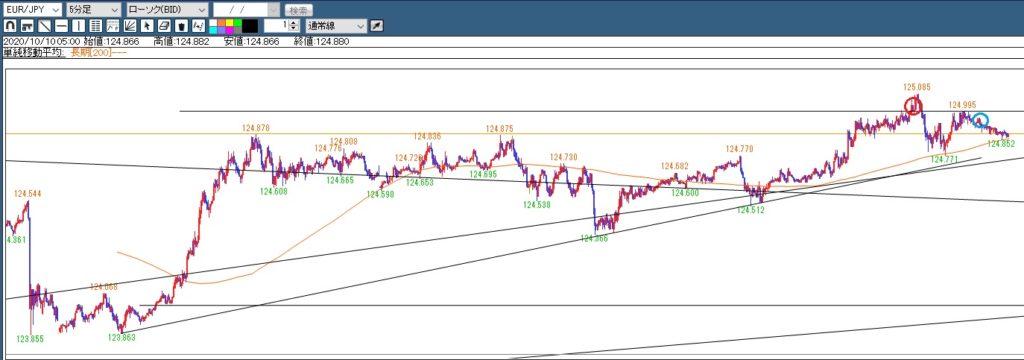The width and height of the screenshot is (1024, 360).
Task: Open the ローソク(BID) chart type dropdown
Action: point(167,10)
